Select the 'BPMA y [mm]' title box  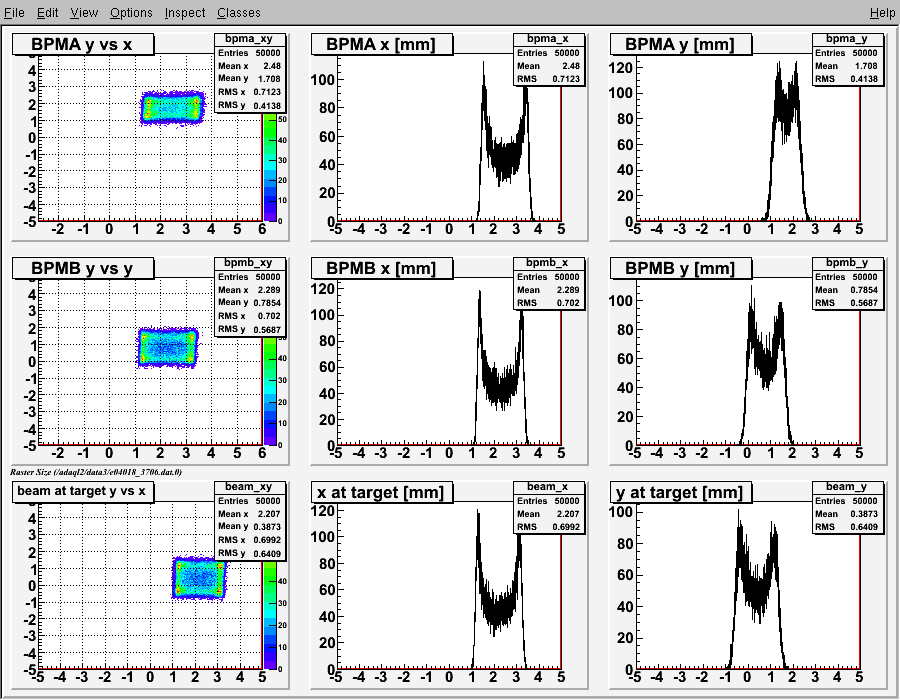[681, 44]
